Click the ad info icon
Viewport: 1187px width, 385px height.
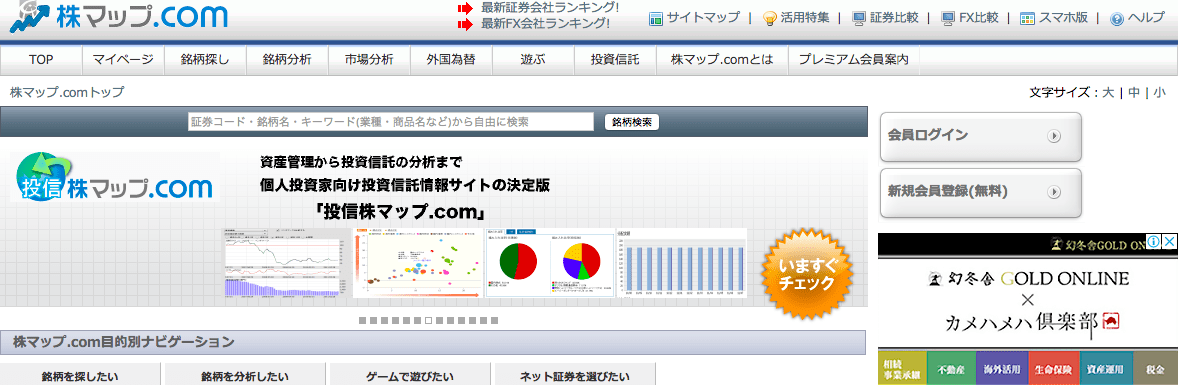(x=1154, y=241)
